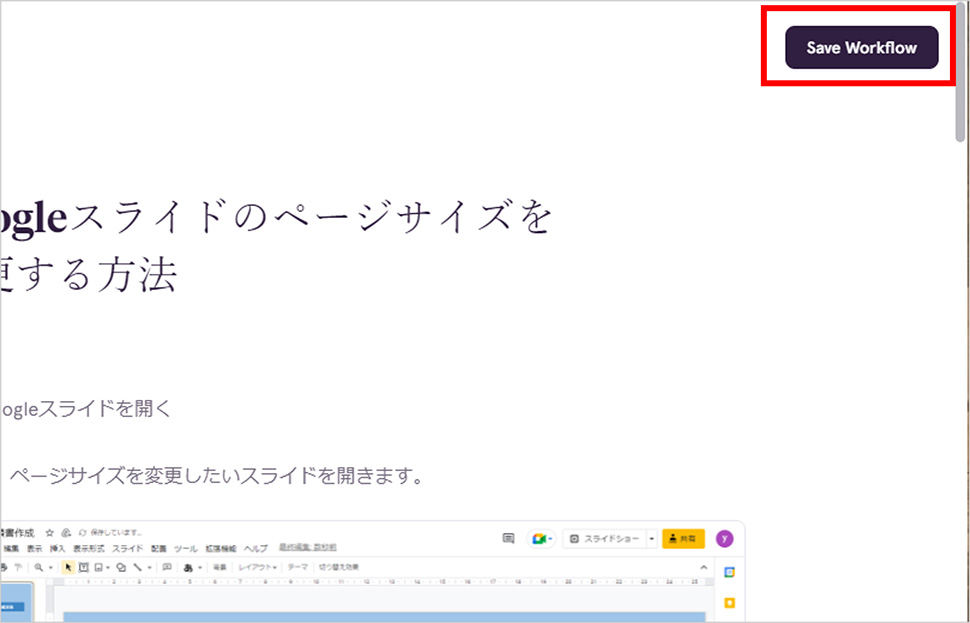Click the 最終編集 last edit link
The height and width of the screenshot is (623, 970).
click(307, 548)
